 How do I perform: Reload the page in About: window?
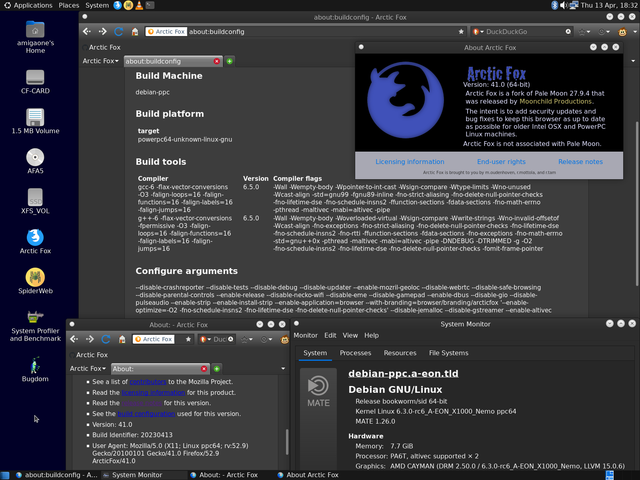click(x=106, y=339)
